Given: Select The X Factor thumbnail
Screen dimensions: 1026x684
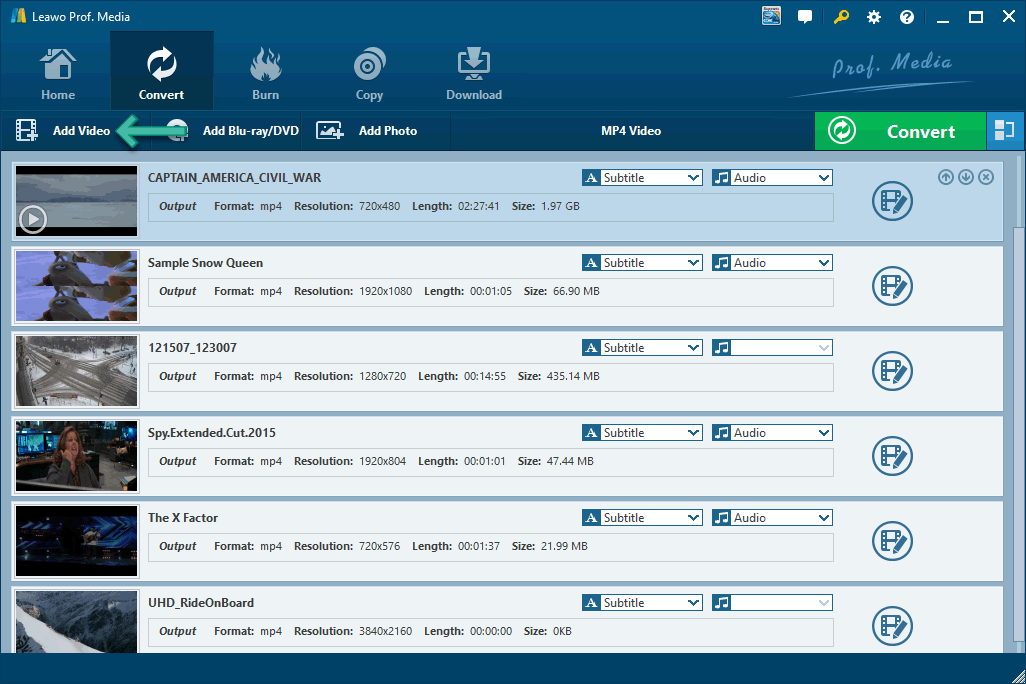Looking at the screenshot, I should 77,541.
